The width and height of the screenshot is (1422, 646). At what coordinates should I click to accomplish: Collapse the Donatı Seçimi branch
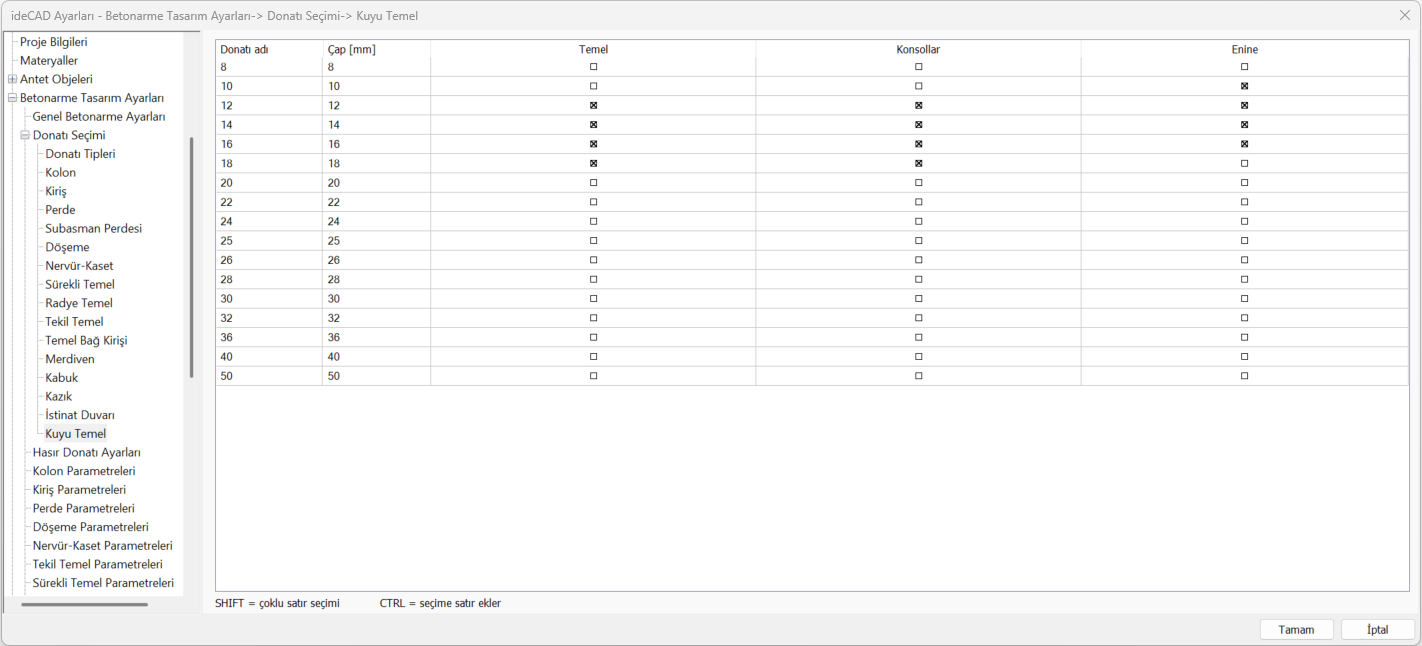pyautogui.click(x=25, y=135)
